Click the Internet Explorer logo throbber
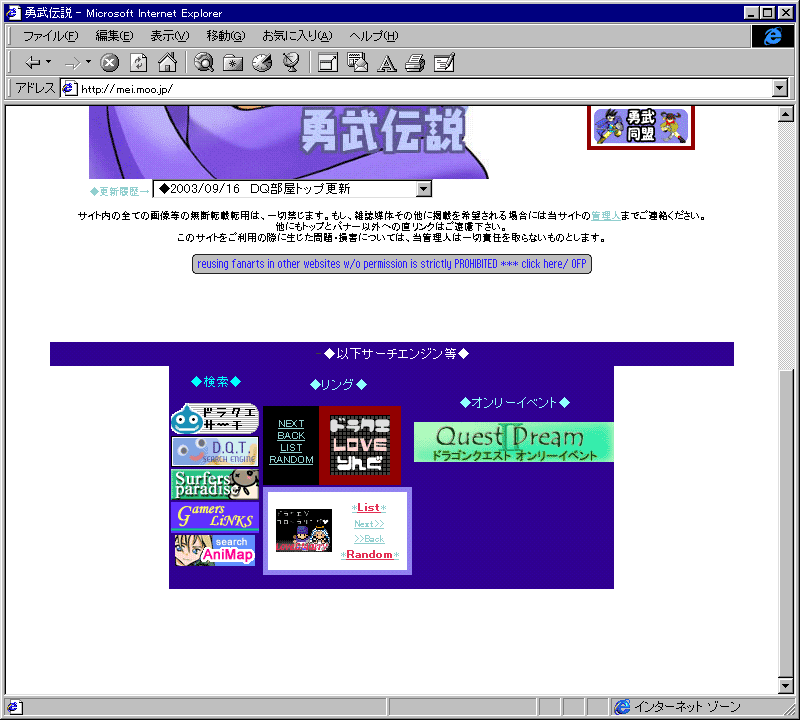This screenshot has height=720, width=800. [772, 36]
